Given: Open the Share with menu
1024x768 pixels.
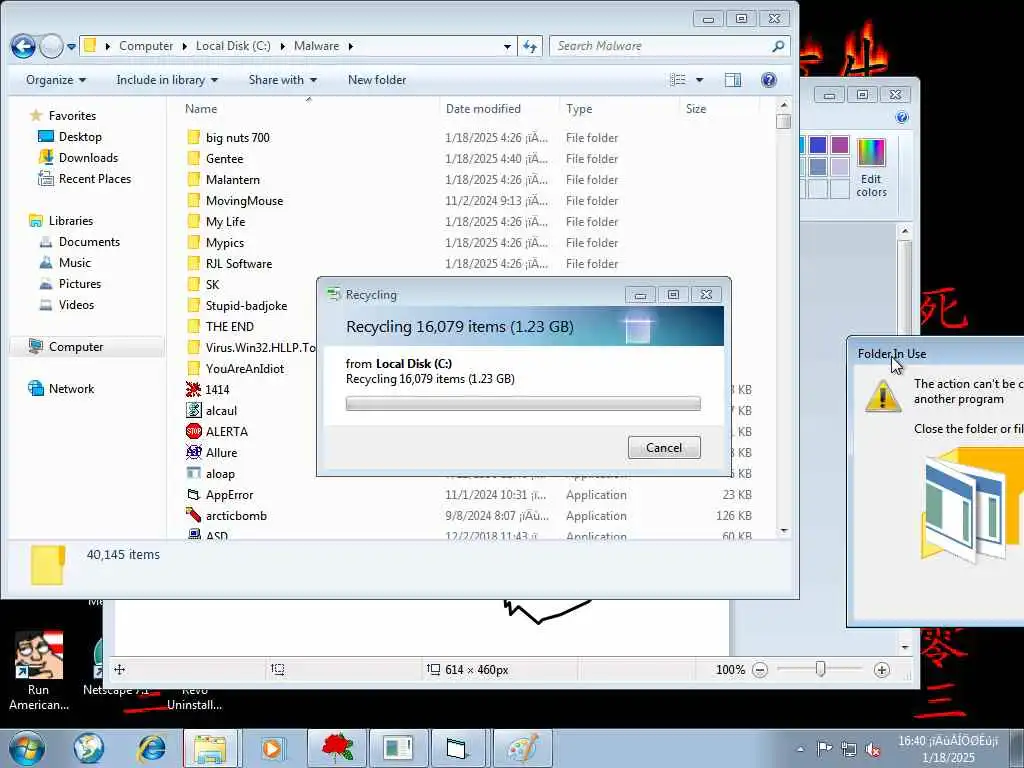Looking at the screenshot, I should 282,80.
